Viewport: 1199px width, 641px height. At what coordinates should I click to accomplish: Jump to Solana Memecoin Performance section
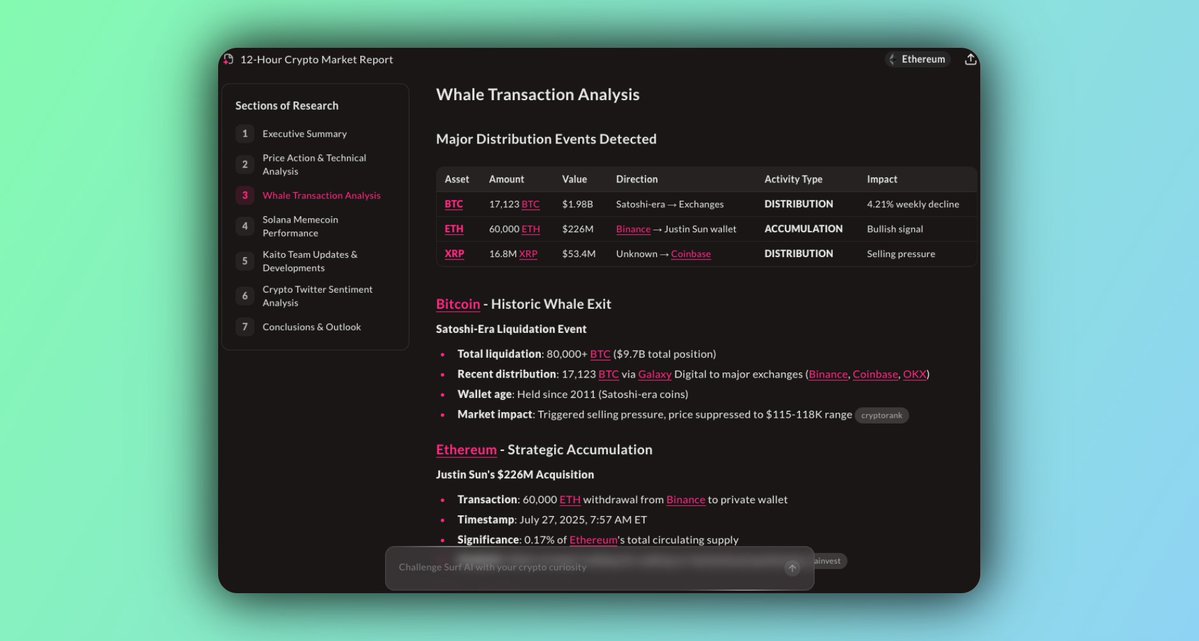300,226
